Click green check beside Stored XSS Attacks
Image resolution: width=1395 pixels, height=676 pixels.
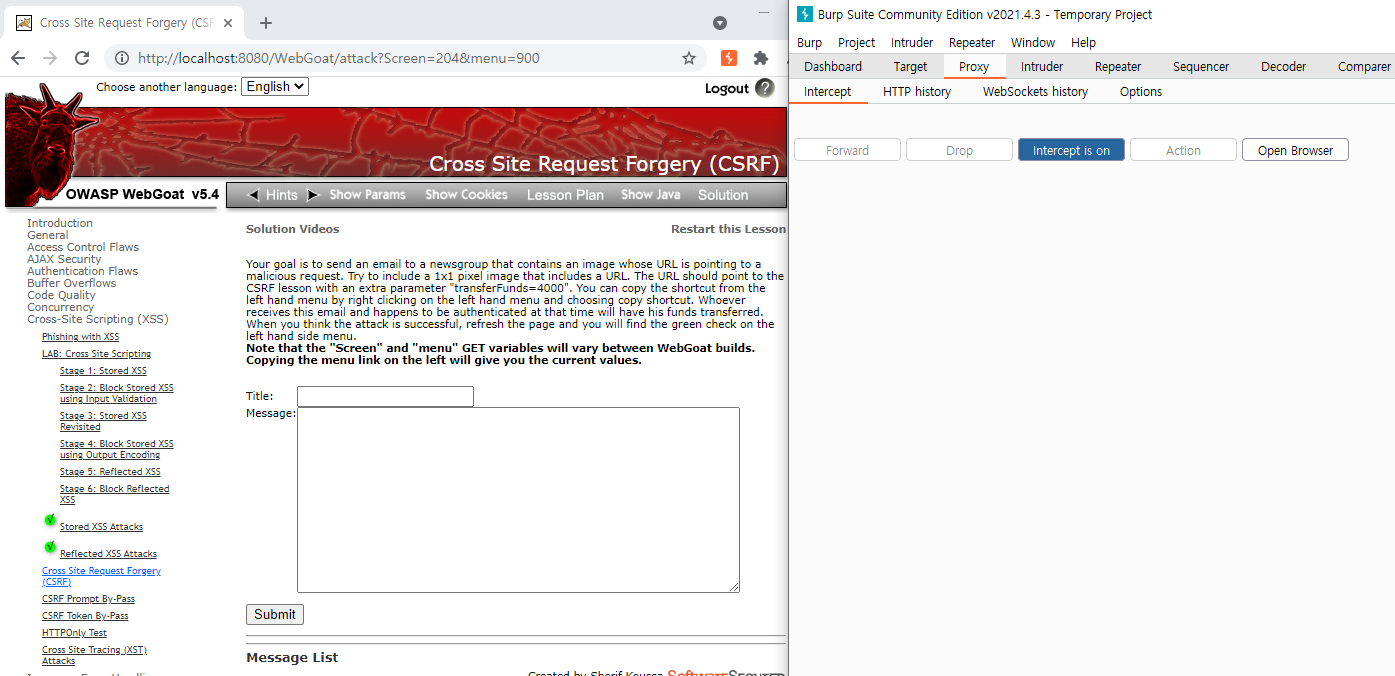click(50, 520)
